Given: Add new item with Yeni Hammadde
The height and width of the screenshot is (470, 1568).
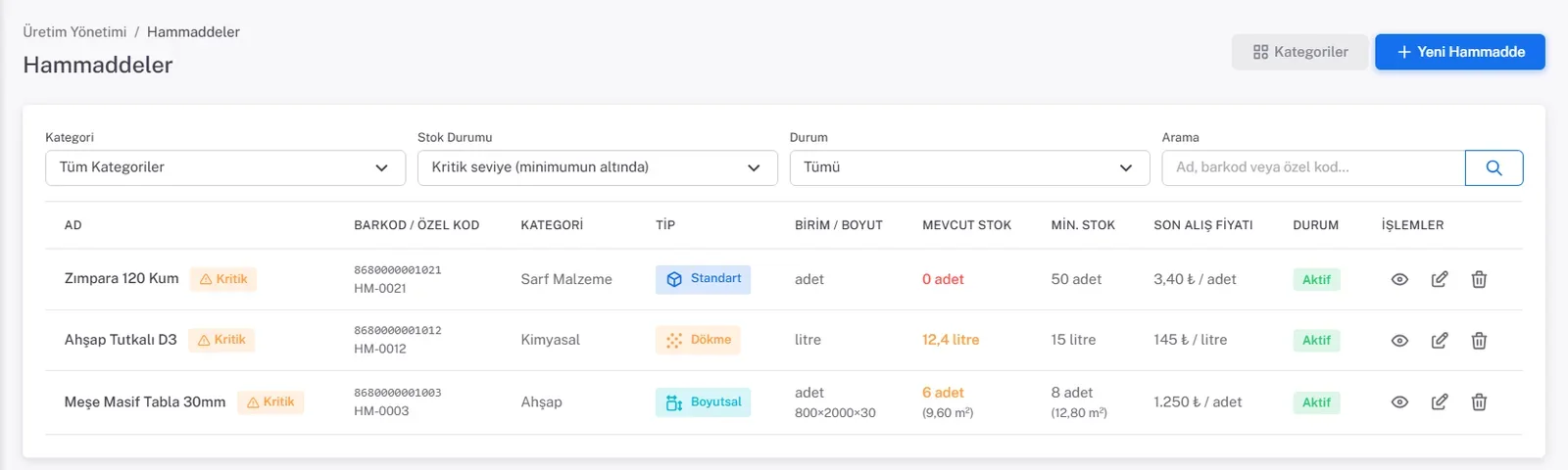Looking at the screenshot, I should (x=1460, y=52).
